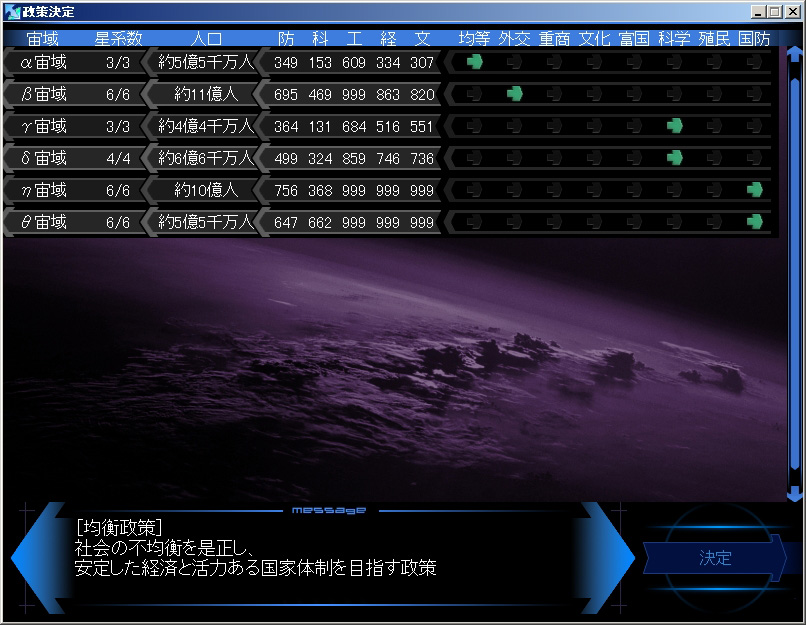The image size is (806, 625).
Task: Choose 国防 policy for α宙域 row
Action: (x=754, y=62)
